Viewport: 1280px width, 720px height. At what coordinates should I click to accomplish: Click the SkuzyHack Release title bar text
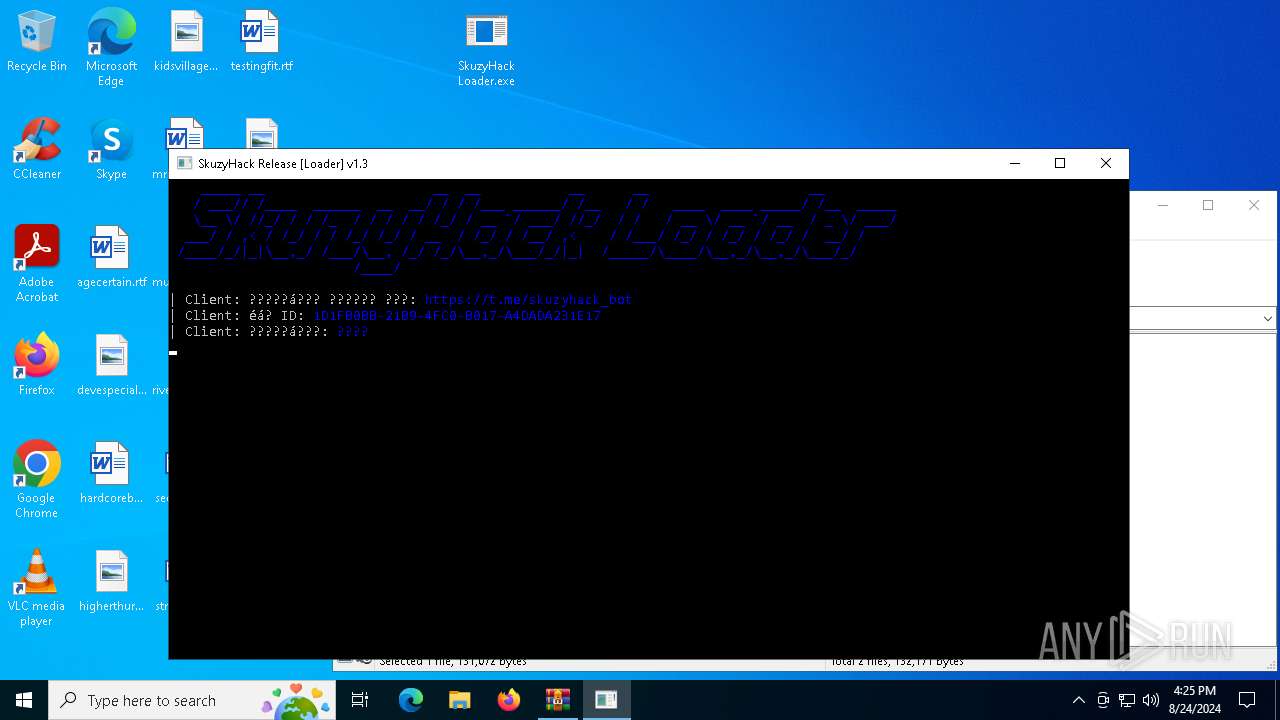click(x=283, y=163)
